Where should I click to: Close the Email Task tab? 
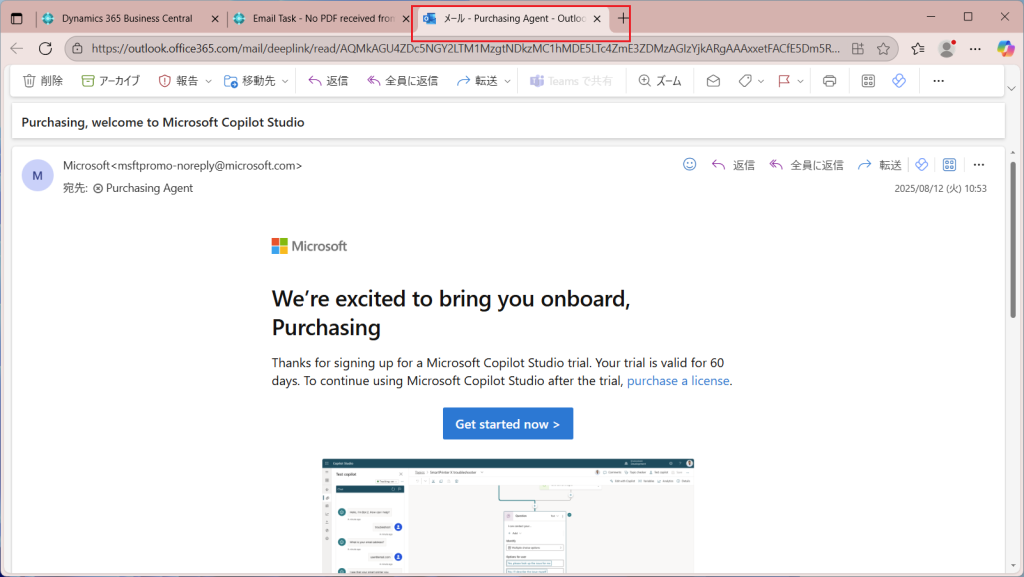[406, 19]
